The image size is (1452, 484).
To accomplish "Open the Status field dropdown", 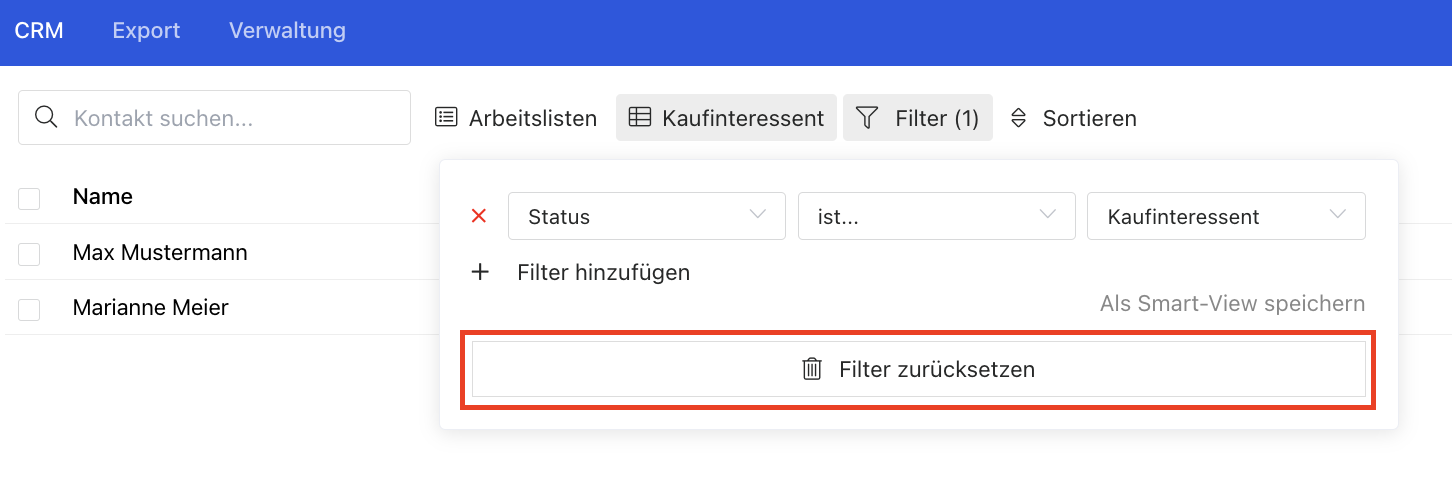I will click(x=646, y=216).
